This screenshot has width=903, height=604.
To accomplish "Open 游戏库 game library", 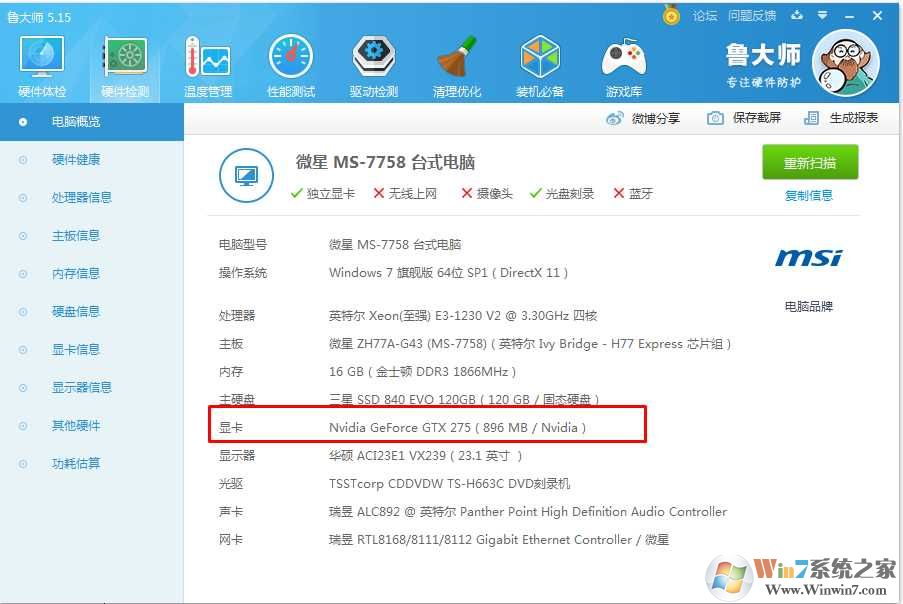I will click(x=624, y=66).
